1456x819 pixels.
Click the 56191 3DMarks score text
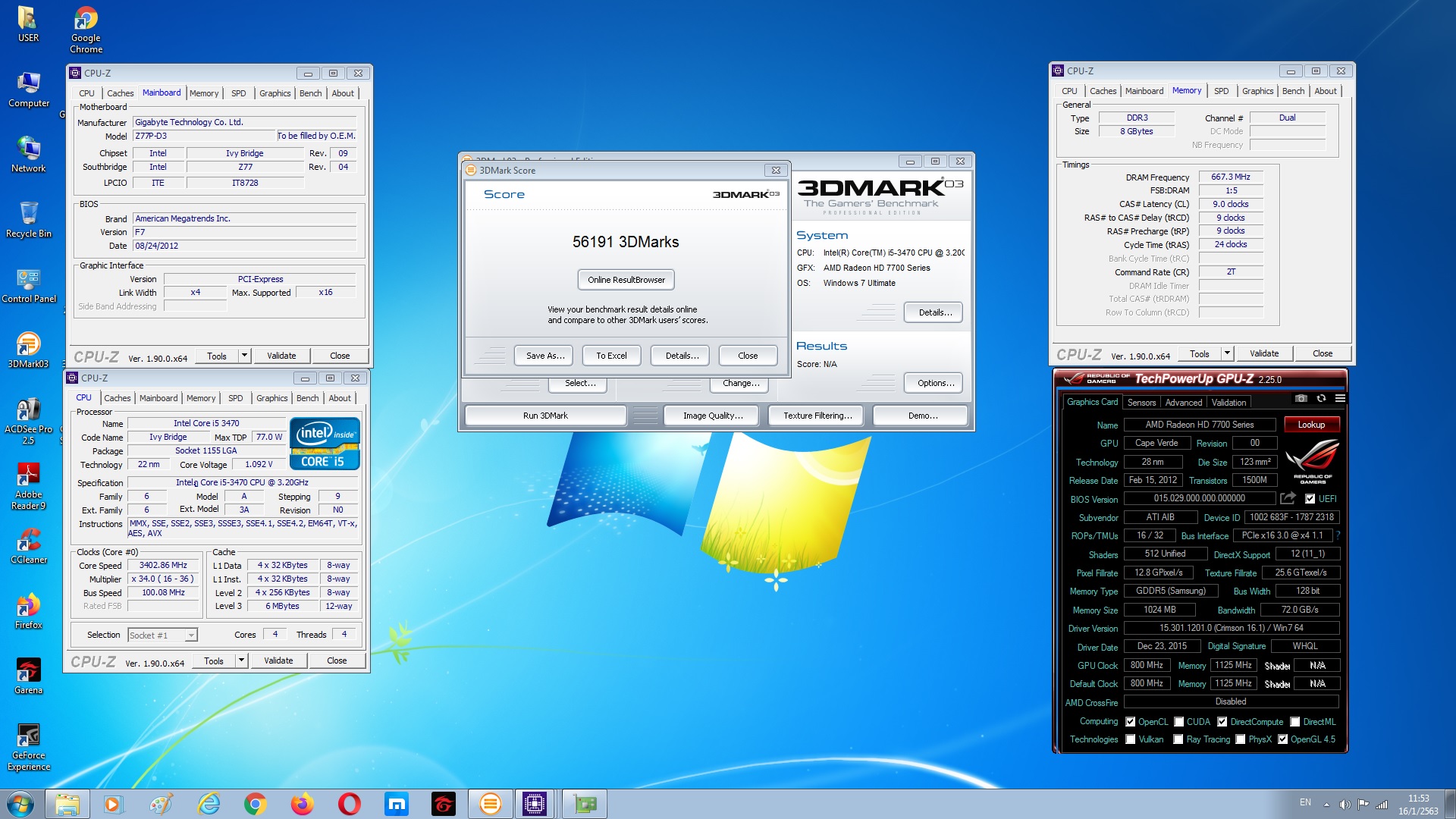click(x=626, y=242)
